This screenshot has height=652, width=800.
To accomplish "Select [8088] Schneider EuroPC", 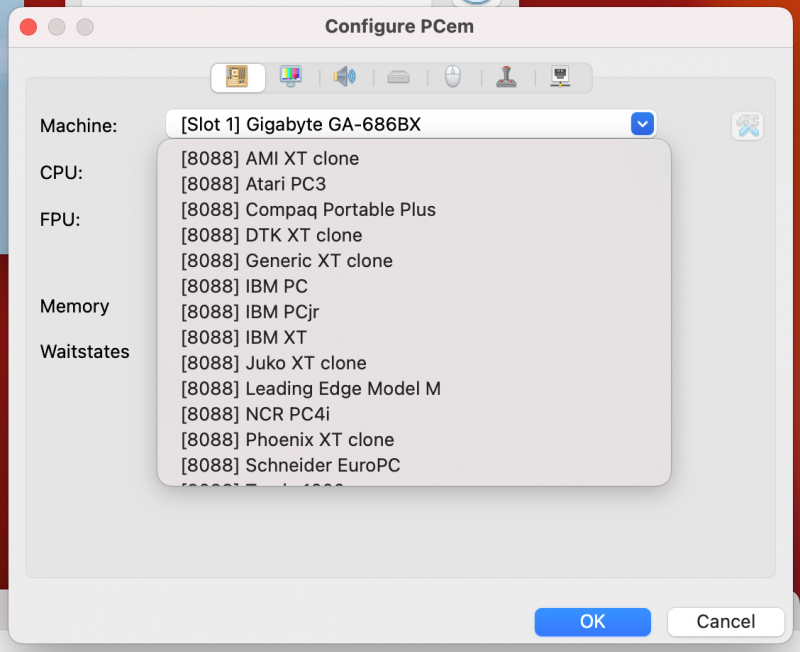I will pos(414,465).
